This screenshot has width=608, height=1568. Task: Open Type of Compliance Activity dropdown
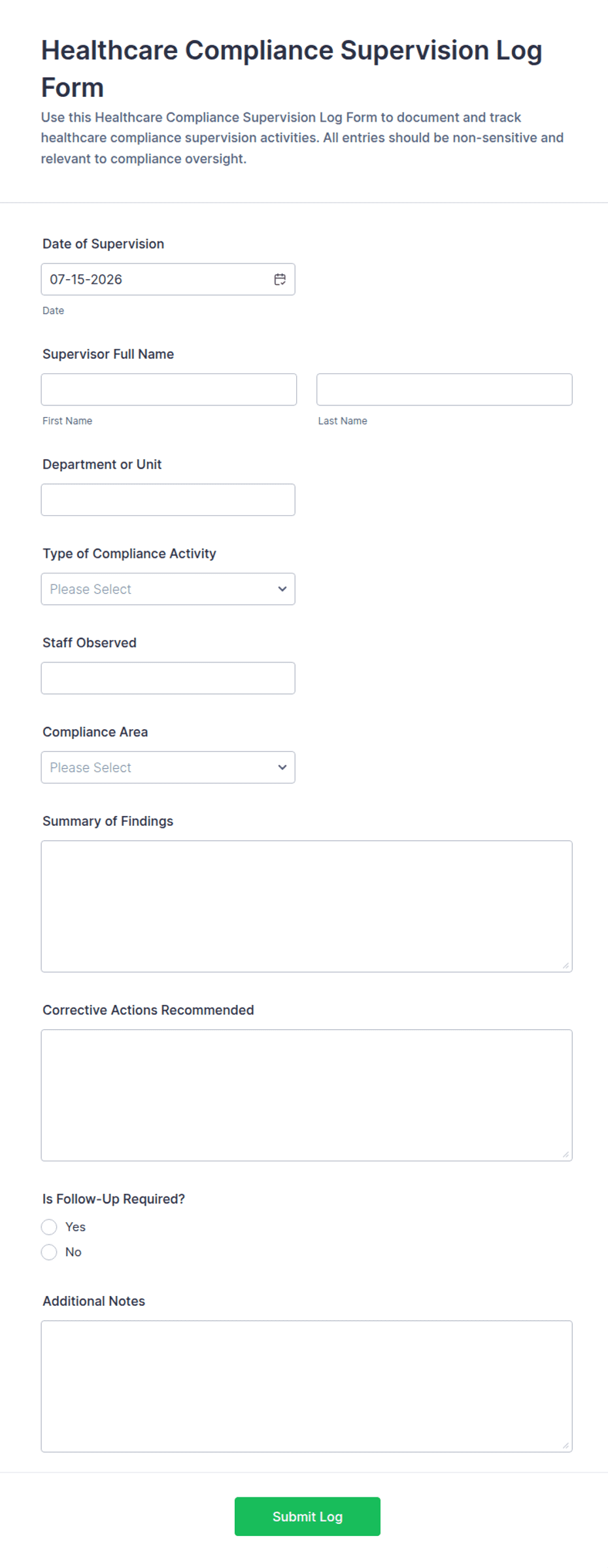(x=168, y=589)
